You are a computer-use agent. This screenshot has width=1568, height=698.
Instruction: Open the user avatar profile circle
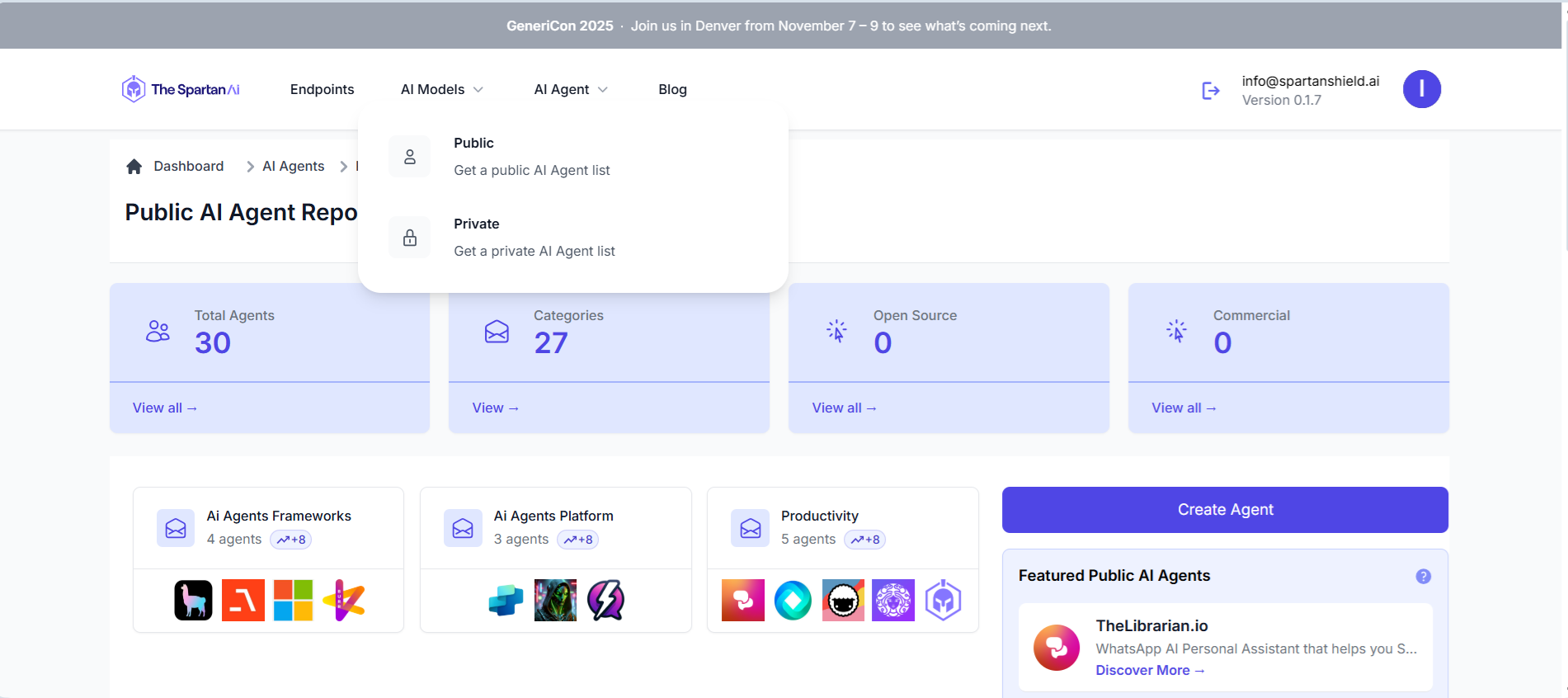(x=1421, y=89)
